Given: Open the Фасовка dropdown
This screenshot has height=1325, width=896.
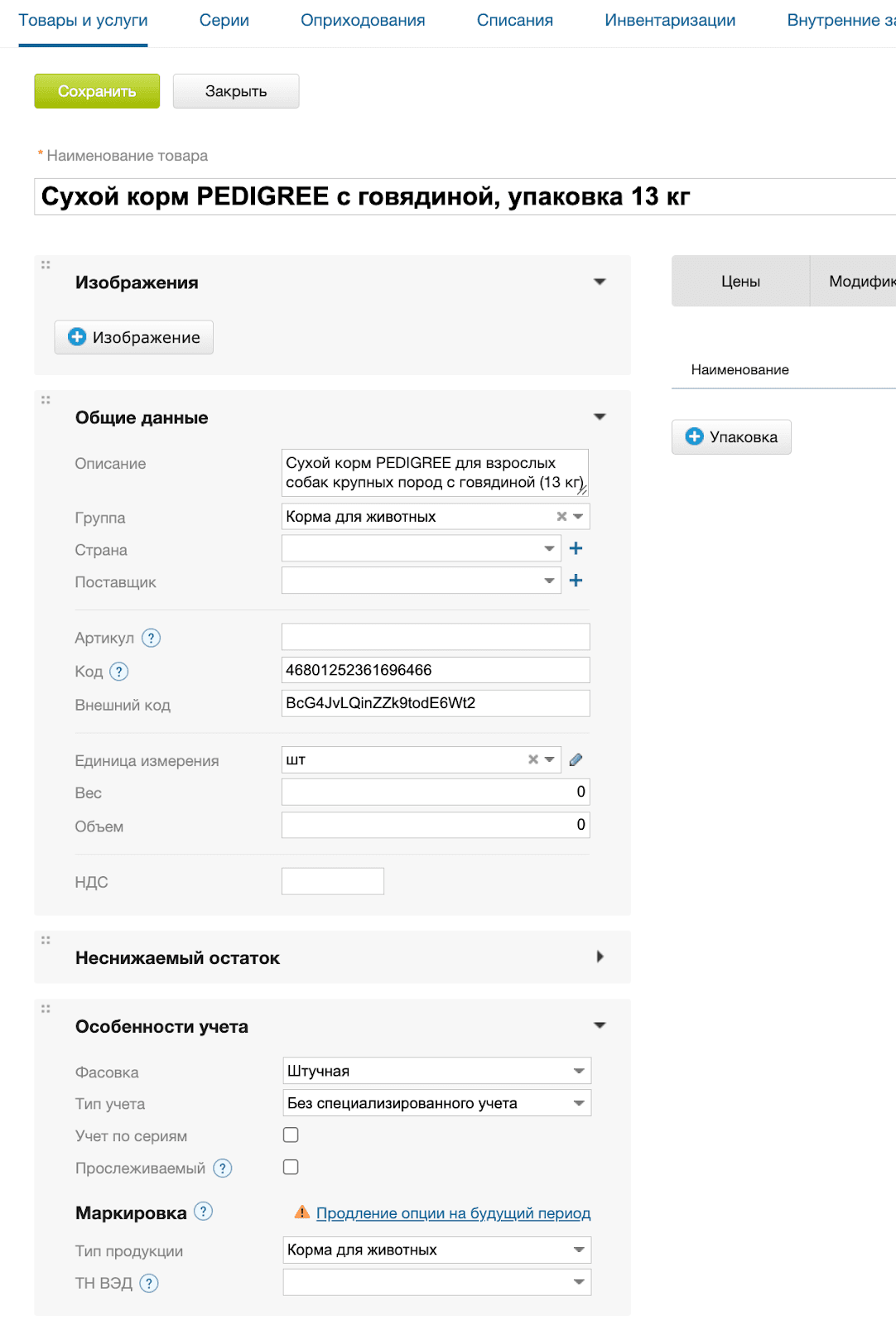Looking at the screenshot, I should tap(436, 1071).
